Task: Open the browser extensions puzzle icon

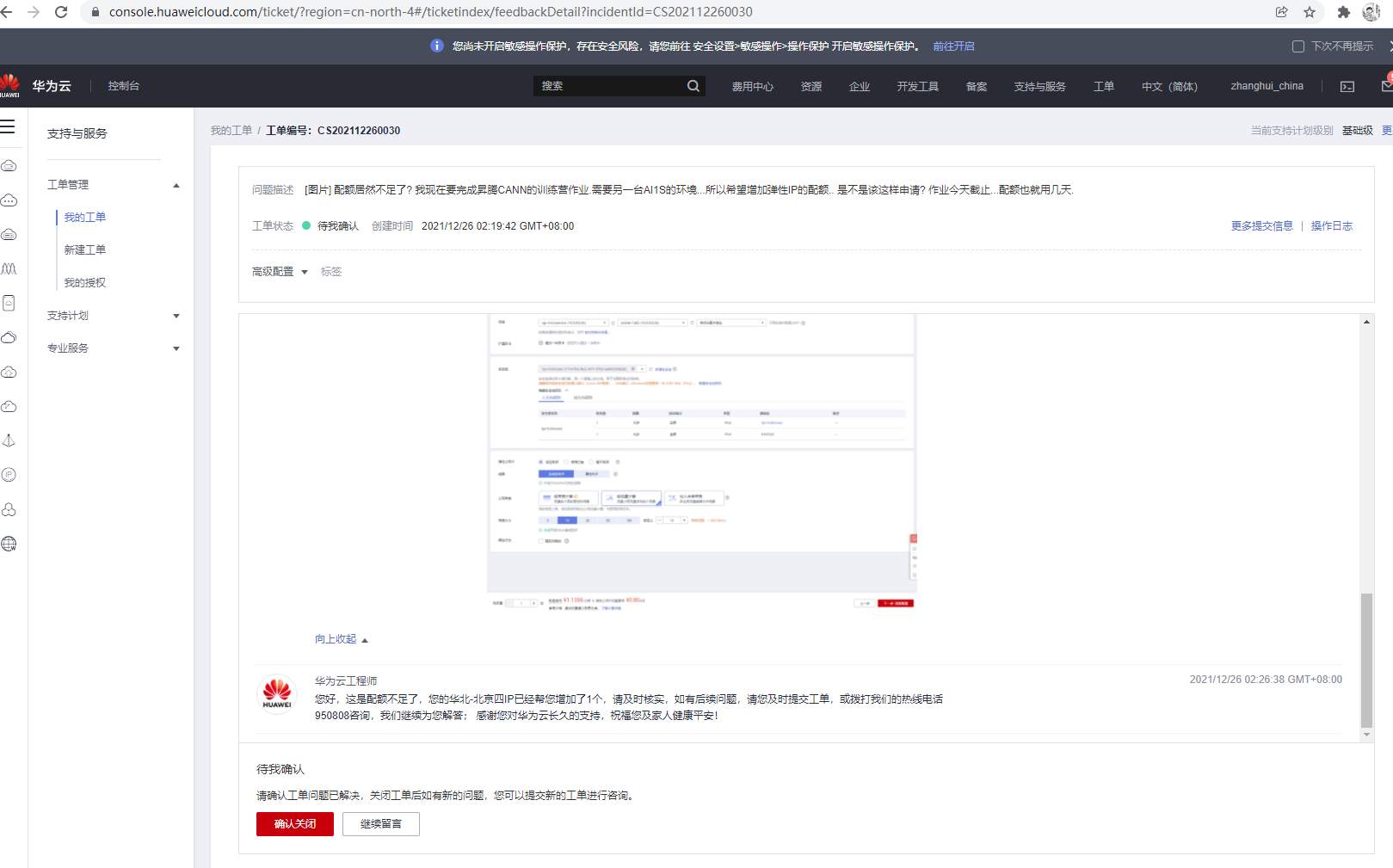Action: click(1344, 12)
